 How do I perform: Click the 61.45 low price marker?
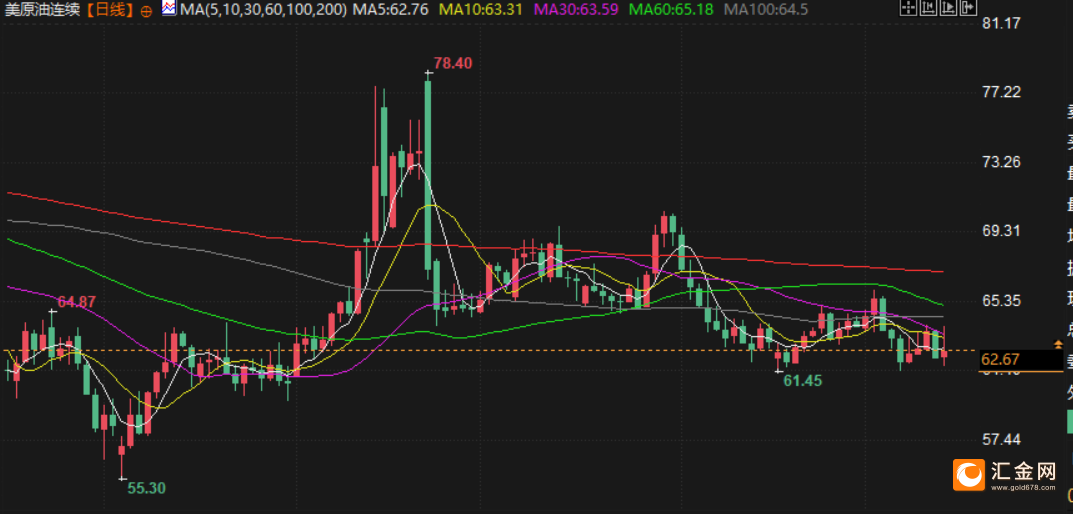(802, 381)
